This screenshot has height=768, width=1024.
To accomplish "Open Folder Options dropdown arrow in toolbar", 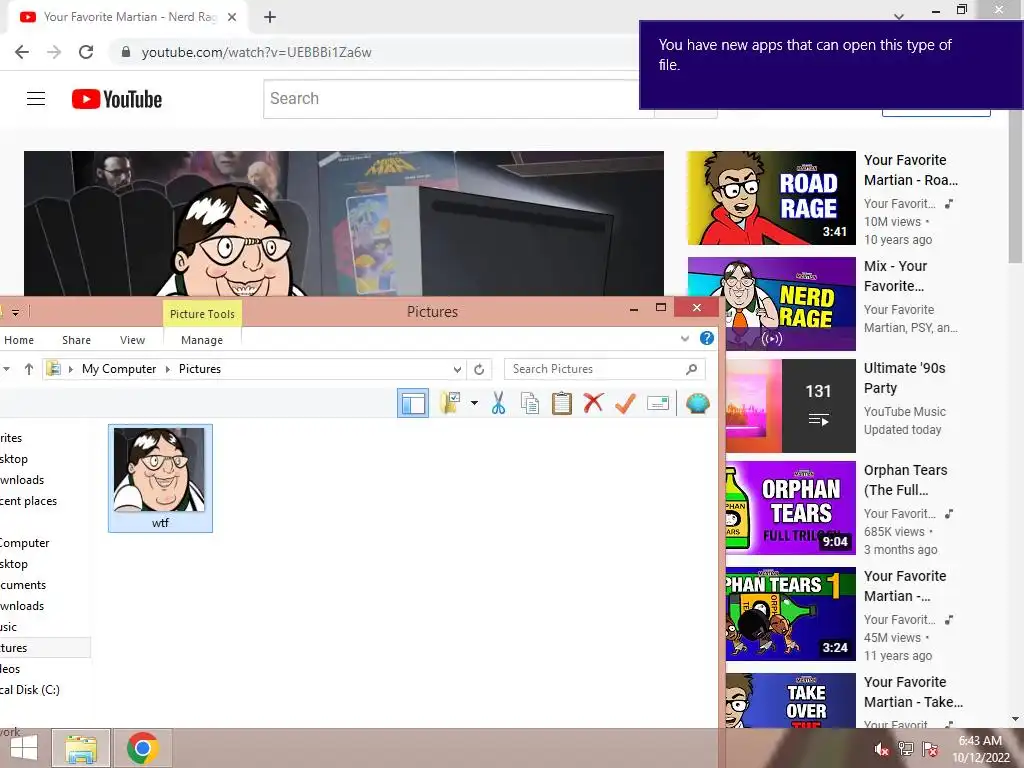I will 474,403.
